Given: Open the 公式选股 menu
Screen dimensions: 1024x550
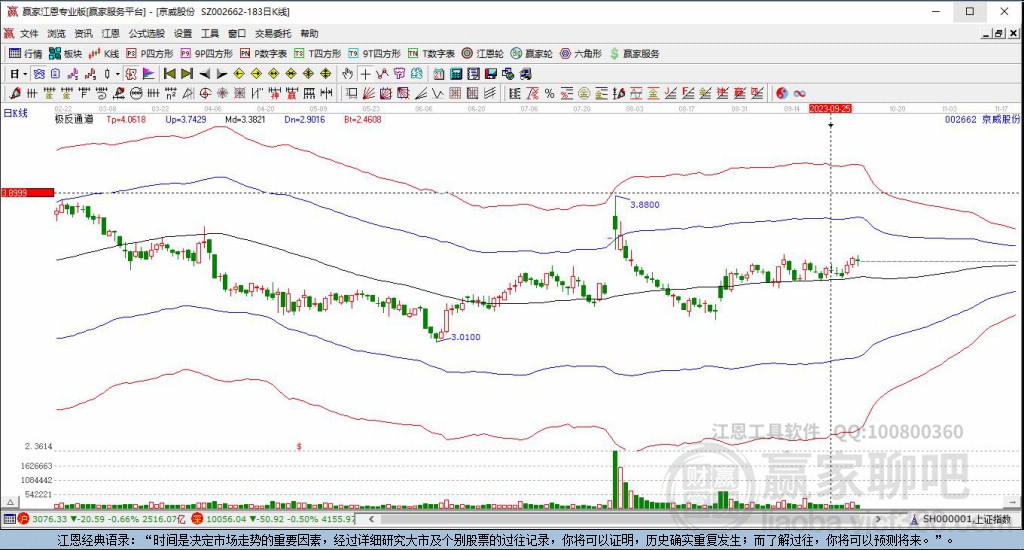Looking at the screenshot, I should [146, 33].
